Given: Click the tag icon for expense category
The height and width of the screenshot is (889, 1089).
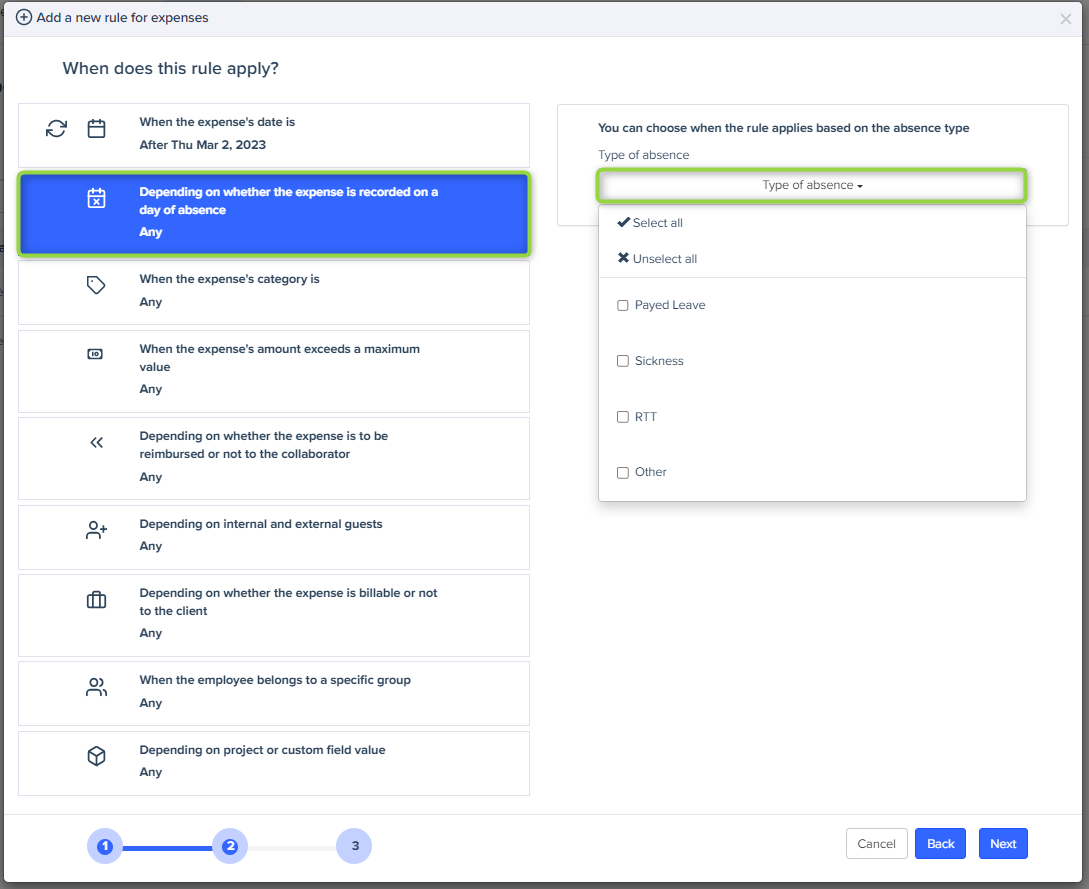Looking at the screenshot, I should click(96, 285).
